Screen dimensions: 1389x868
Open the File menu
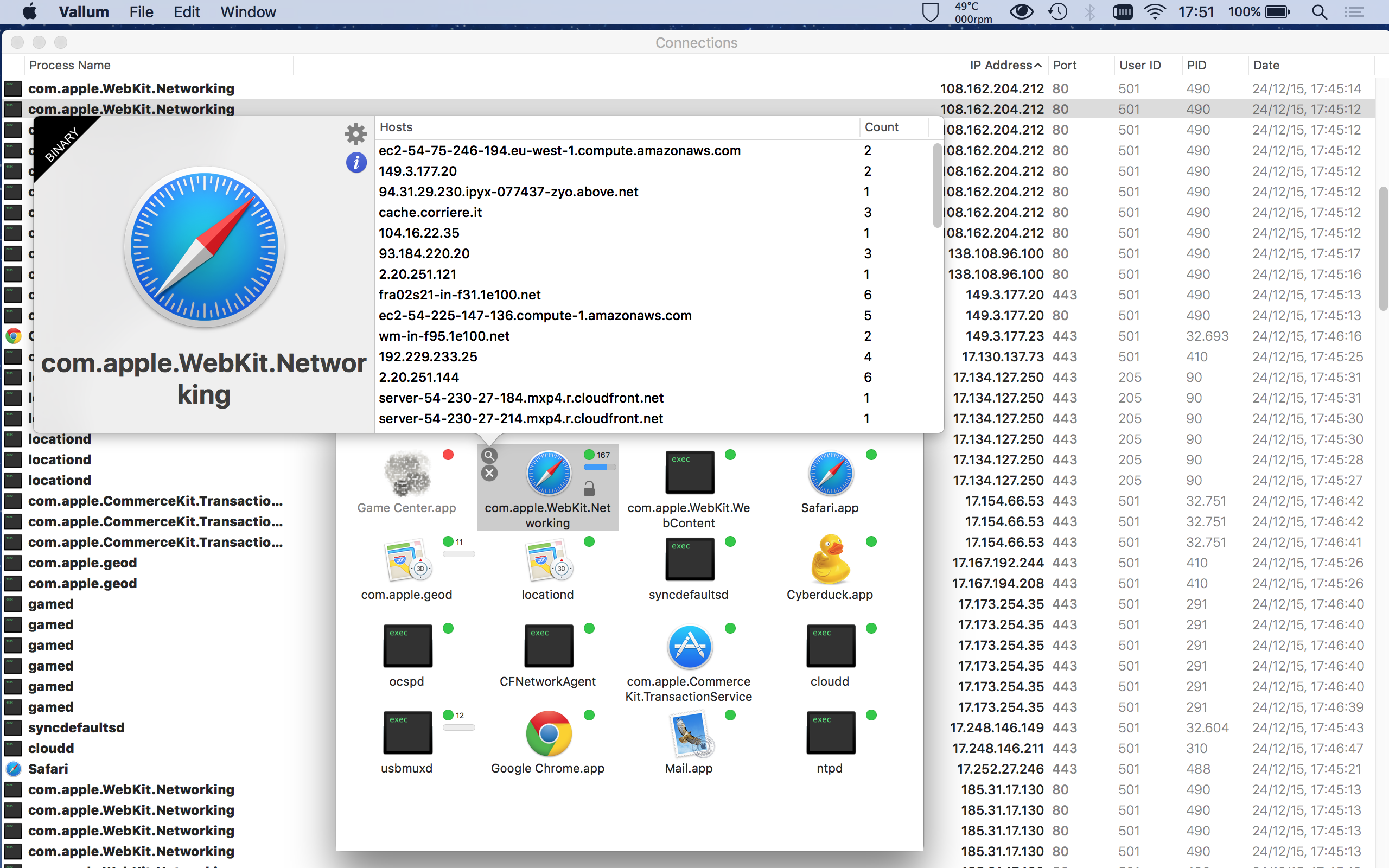click(141, 12)
